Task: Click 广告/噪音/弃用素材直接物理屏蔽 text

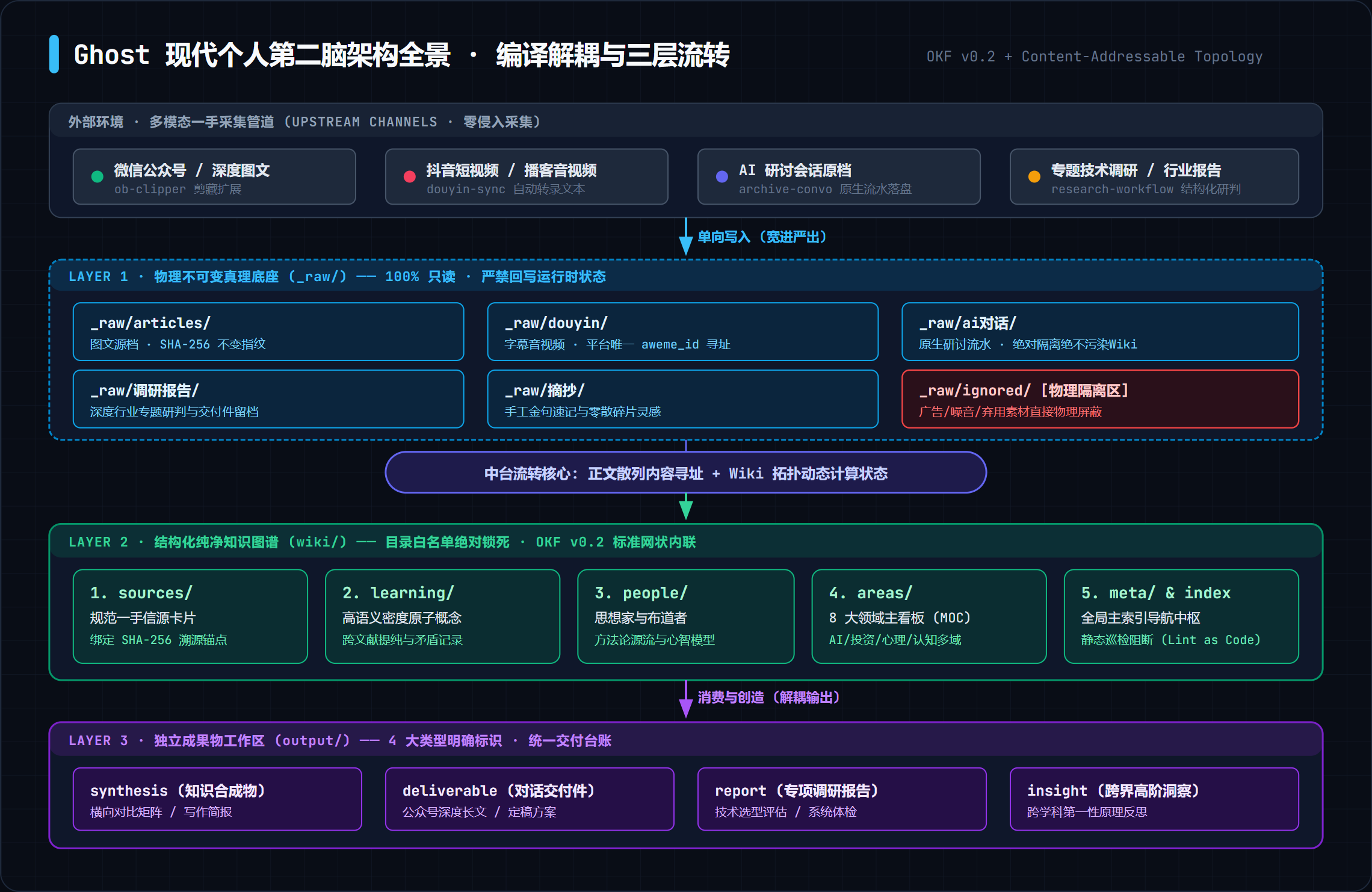Action: point(1010,412)
